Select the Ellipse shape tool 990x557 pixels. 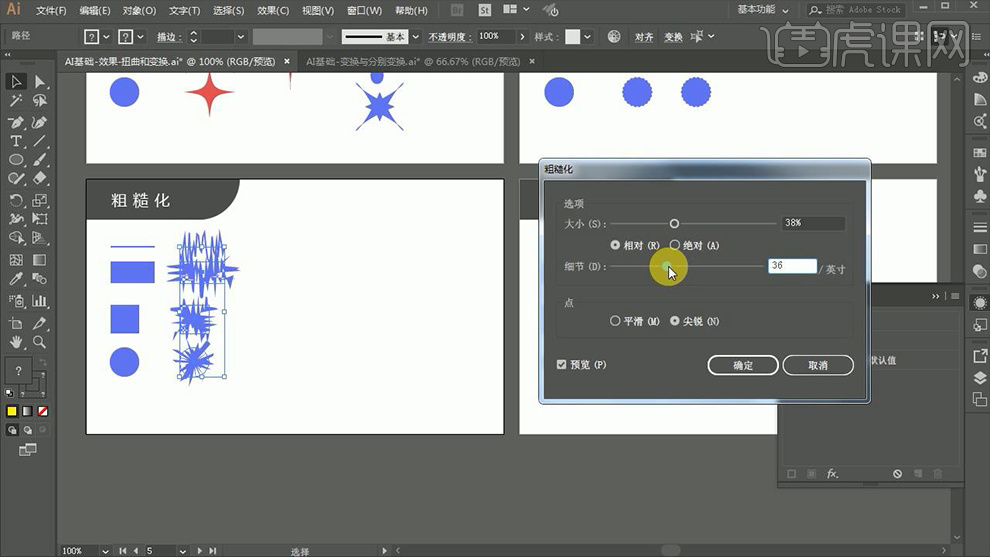(17, 160)
